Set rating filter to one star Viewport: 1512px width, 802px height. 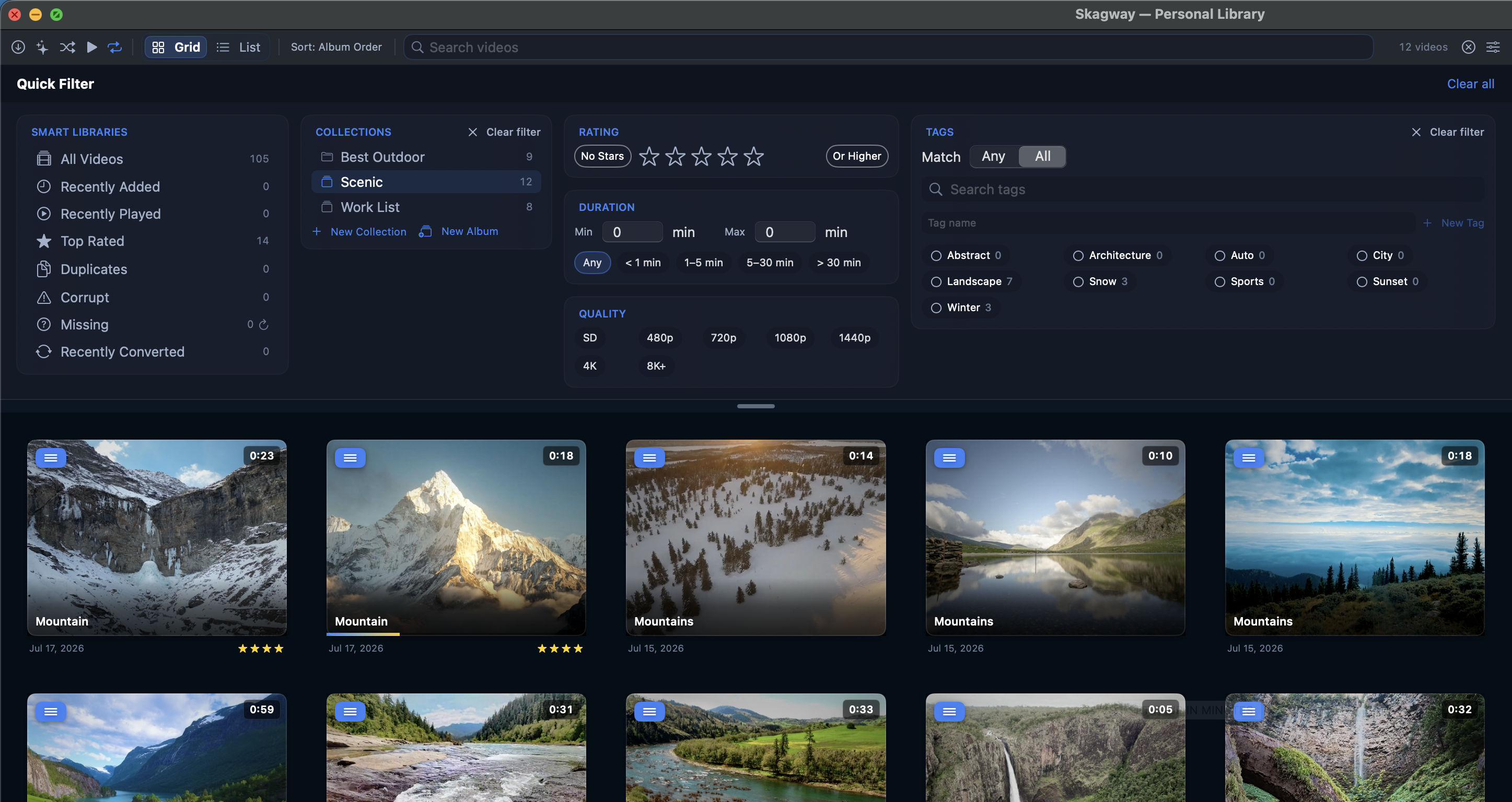click(x=648, y=156)
